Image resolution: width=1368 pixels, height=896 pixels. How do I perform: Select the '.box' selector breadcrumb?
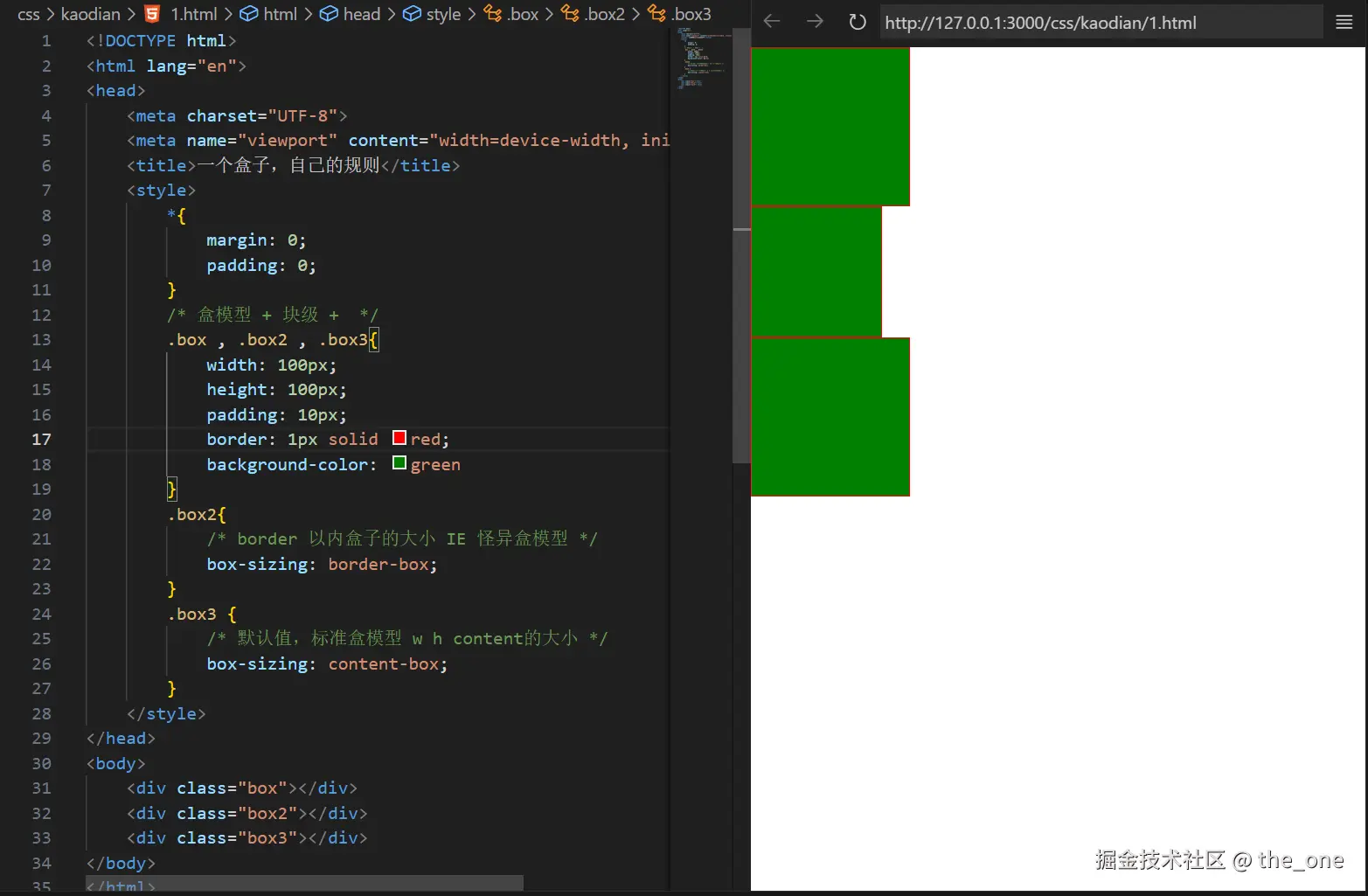[x=523, y=14]
